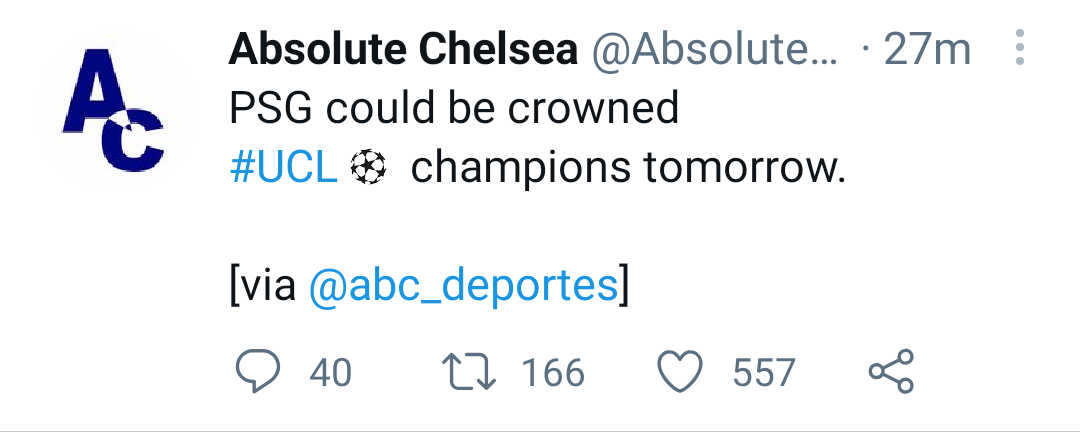Viewport: 1080px width, 439px height.
Task: Click the 40 replies count
Action: 330,373
